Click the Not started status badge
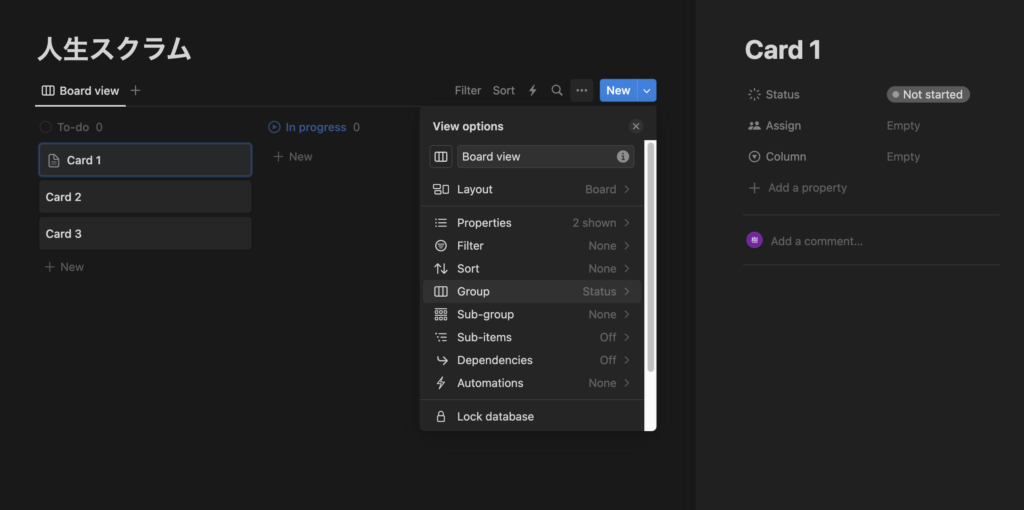The image size is (1024, 510). (928, 95)
